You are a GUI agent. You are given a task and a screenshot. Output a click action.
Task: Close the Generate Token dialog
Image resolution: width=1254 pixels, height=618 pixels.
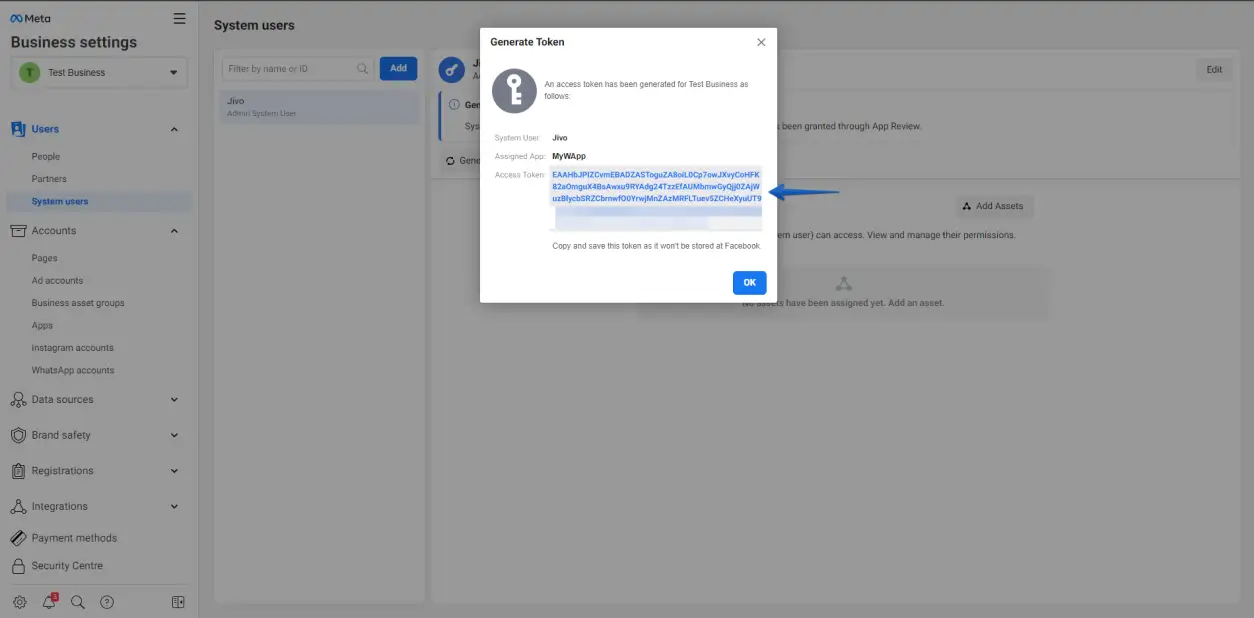[x=761, y=42]
